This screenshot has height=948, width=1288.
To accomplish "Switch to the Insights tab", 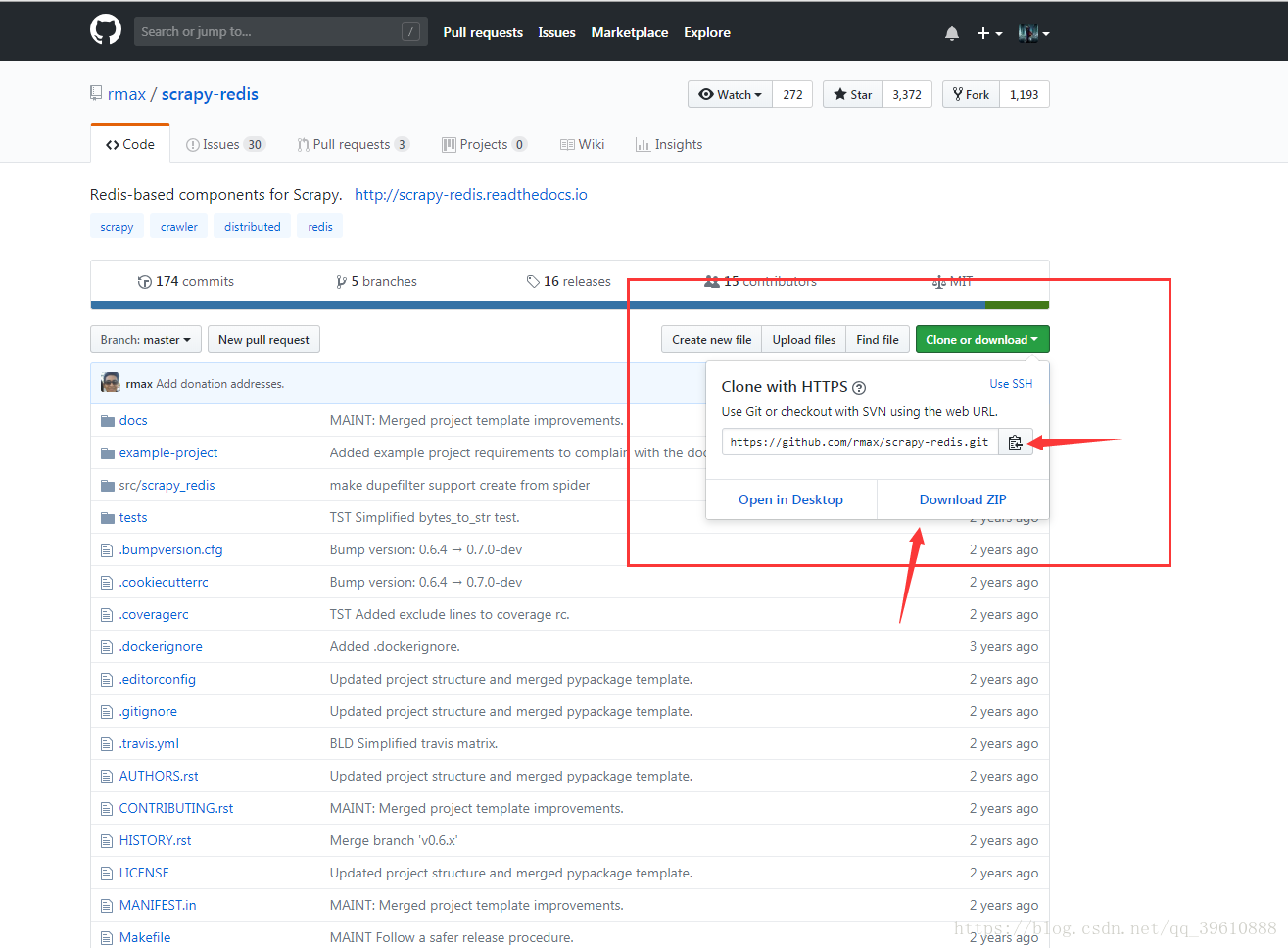I will (669, 144).
